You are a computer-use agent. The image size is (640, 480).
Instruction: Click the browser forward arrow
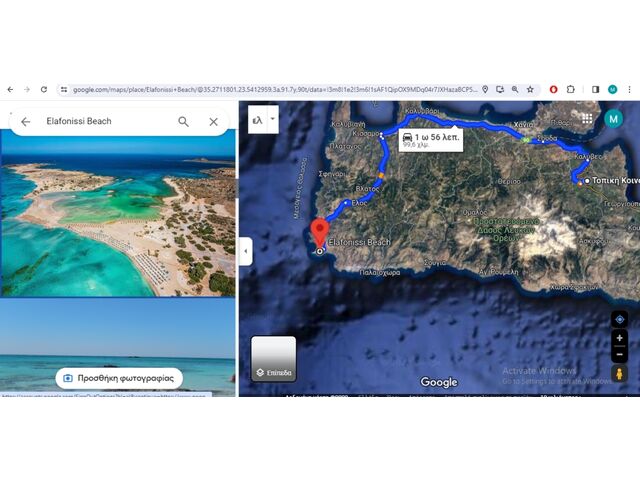27,89
